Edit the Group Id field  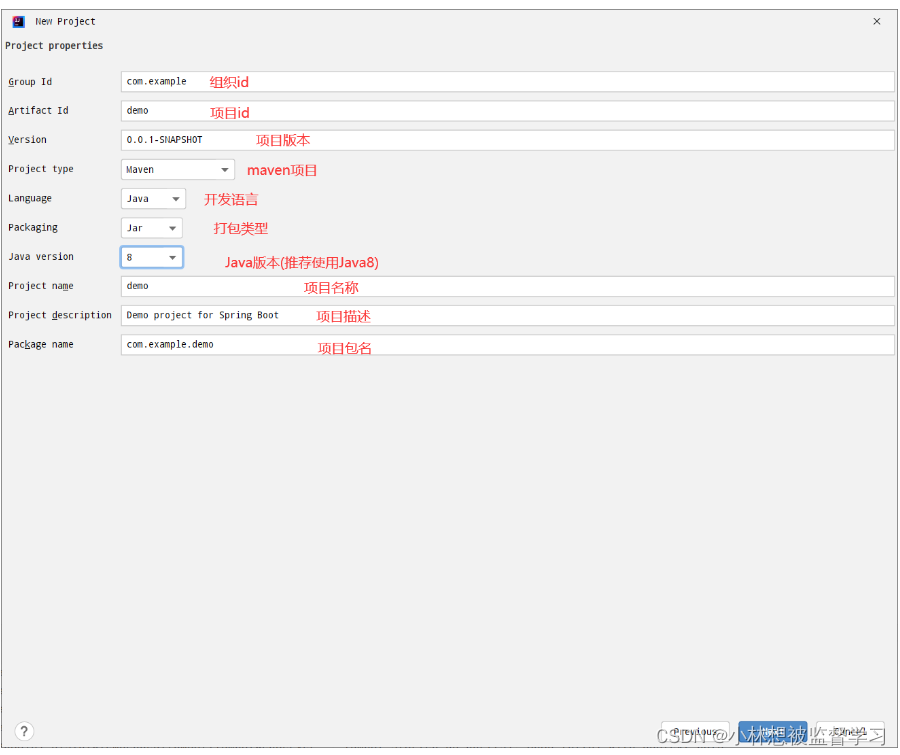tap(507, 82)
